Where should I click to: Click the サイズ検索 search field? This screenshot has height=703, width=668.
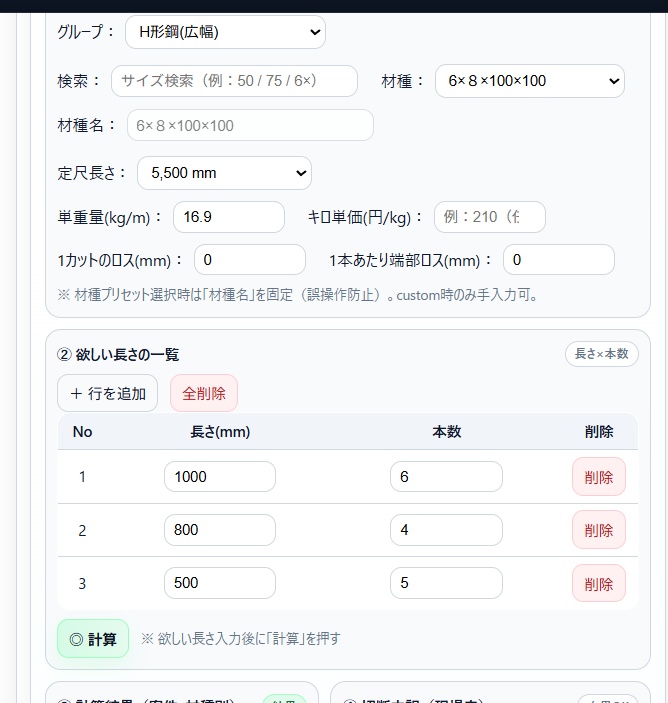[x=234, y=81]
